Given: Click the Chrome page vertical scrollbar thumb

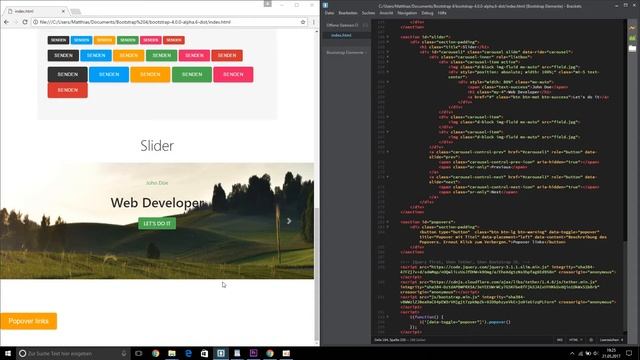Looking at the screenshot, I should pyautogui.click(x=316, y=273).
